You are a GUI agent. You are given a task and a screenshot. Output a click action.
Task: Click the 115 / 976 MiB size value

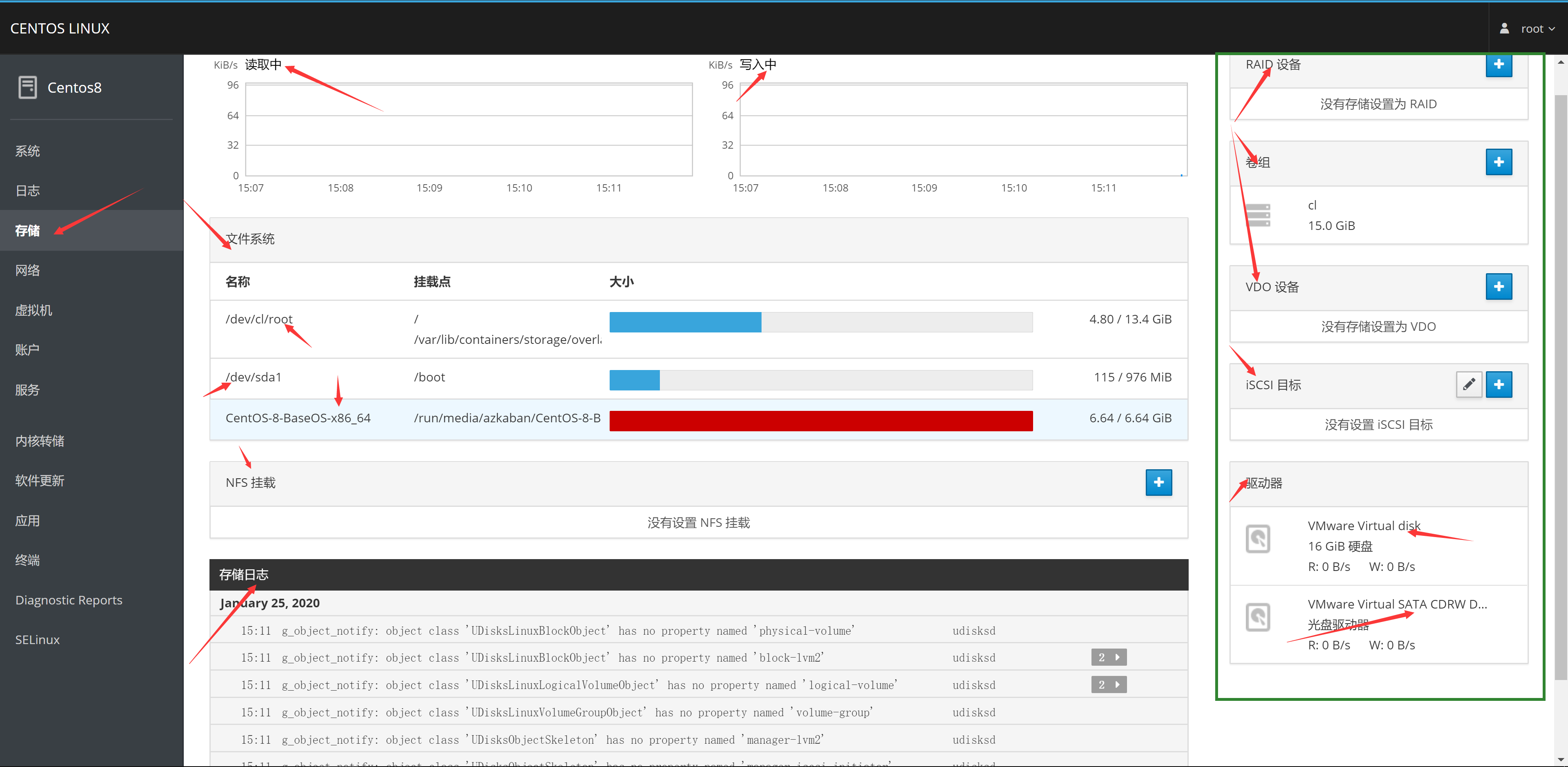click(1132, 377)
